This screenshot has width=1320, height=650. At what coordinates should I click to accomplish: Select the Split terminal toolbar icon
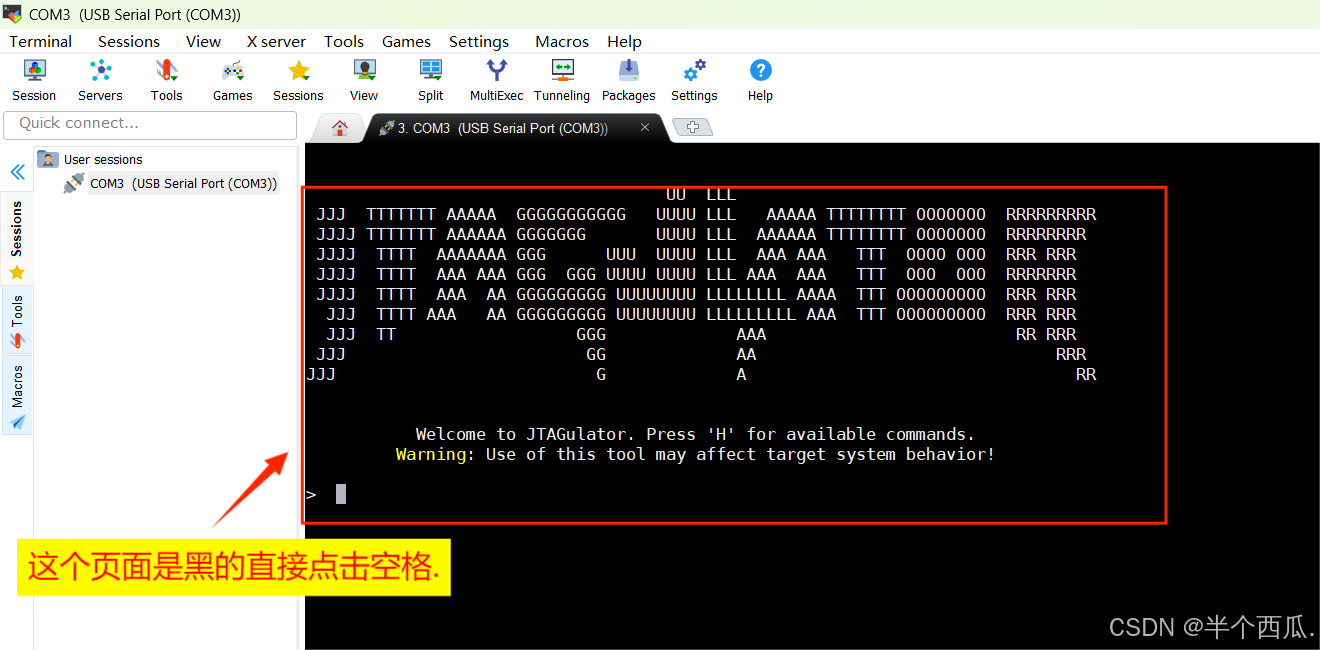pos(431,80)
